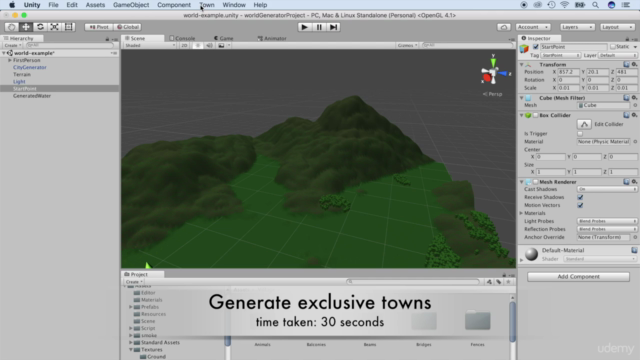640x360 pixels.
Task: Toggle scene lighting icon
Action: click(x=198, y=45)
